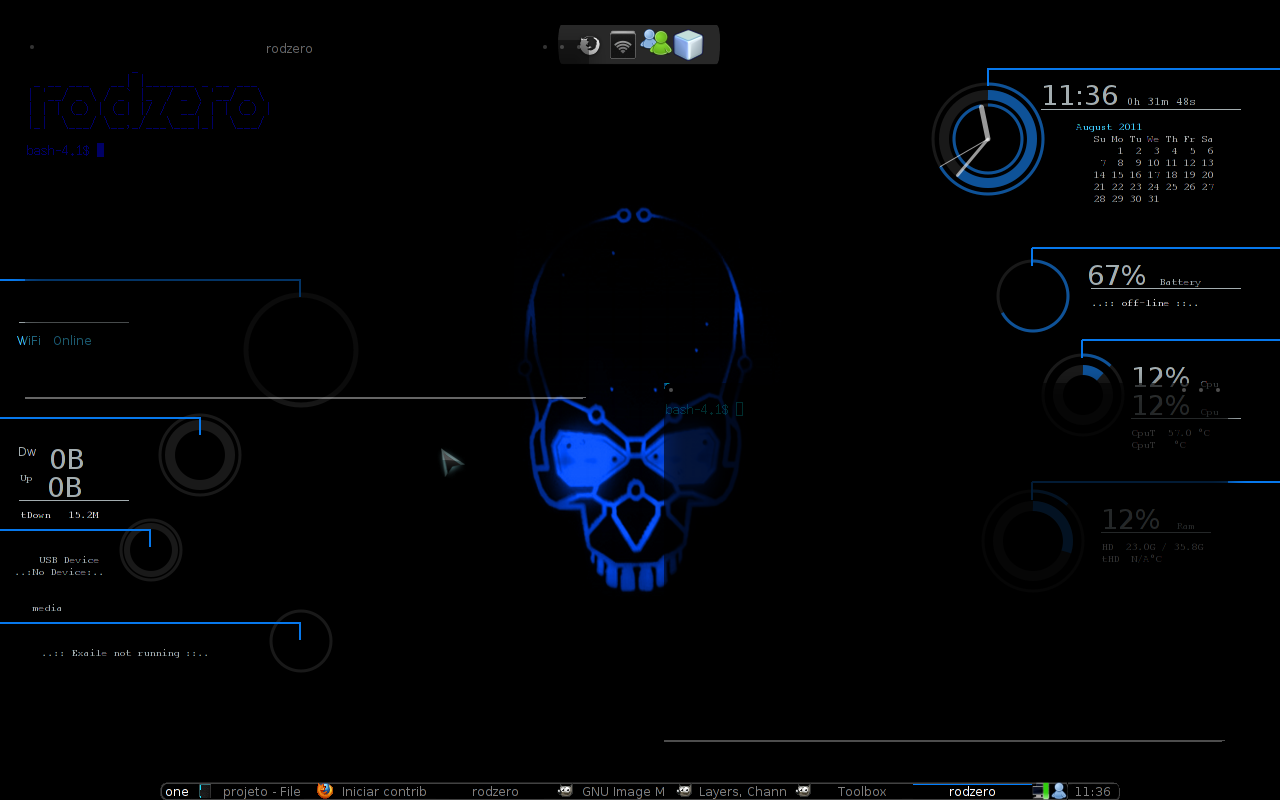Image resolution: width=1280 pixels, height=800 pixels.
Task: Click the GIMP icon beside GNU Image M
Action: point(565,791)
